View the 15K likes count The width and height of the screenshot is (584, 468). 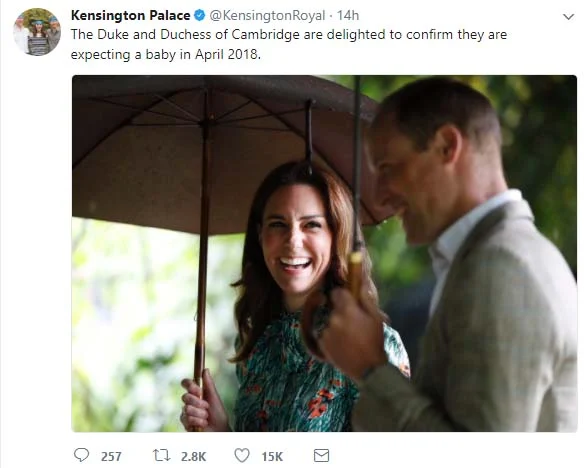[272, 456]
